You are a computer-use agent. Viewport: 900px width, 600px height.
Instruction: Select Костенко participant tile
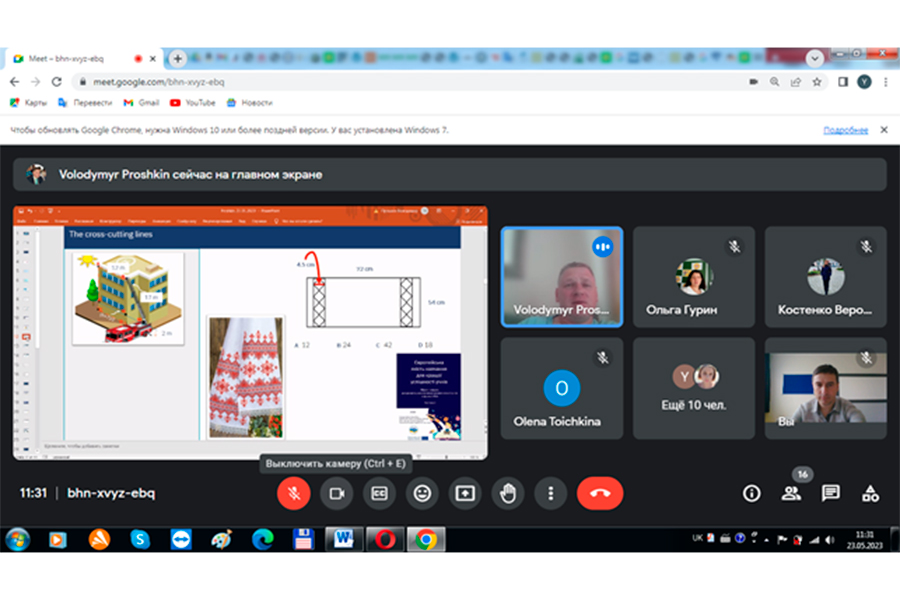point(825,277)
